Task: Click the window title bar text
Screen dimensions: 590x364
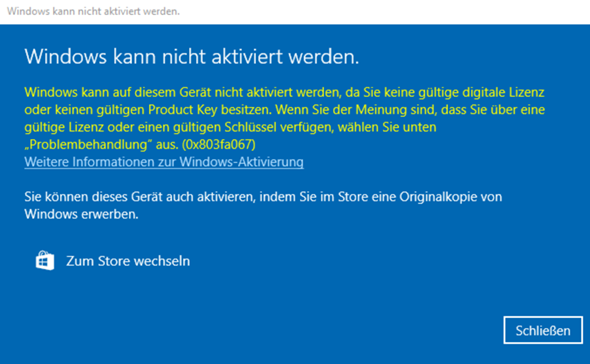Action: click(x=93, y=11)
